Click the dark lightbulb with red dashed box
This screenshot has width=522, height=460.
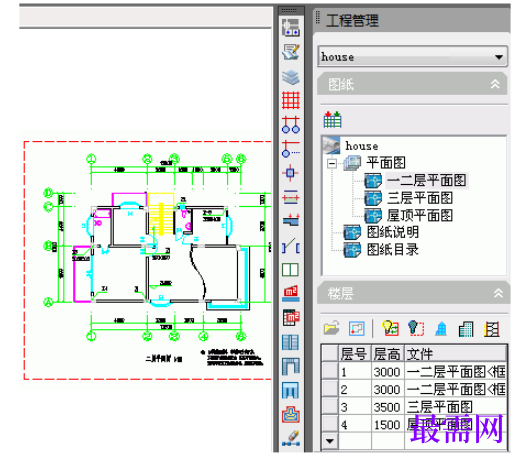416,328
